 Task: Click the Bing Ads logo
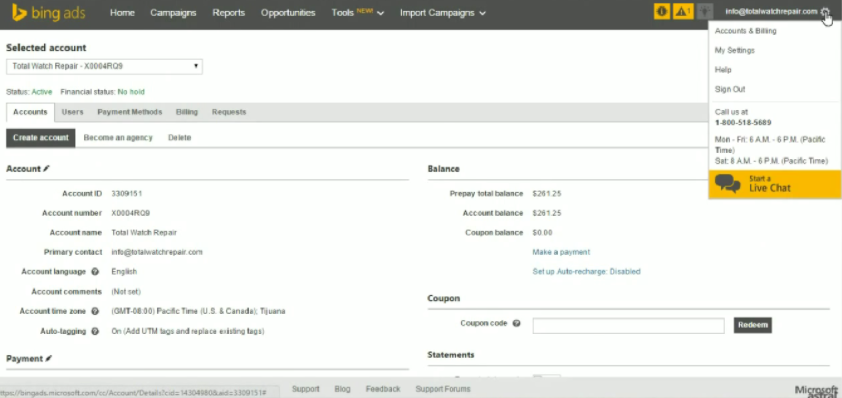(x=48, y=12)
